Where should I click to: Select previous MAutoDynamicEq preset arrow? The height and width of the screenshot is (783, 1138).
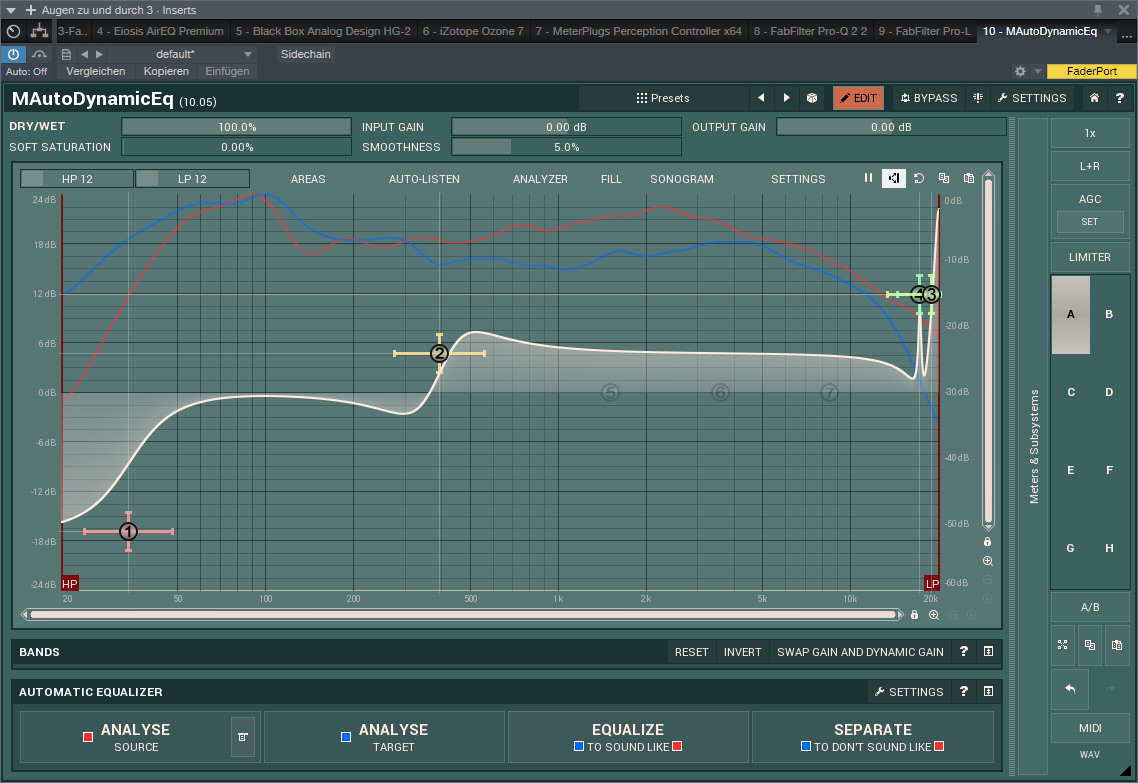pos(761,98)
